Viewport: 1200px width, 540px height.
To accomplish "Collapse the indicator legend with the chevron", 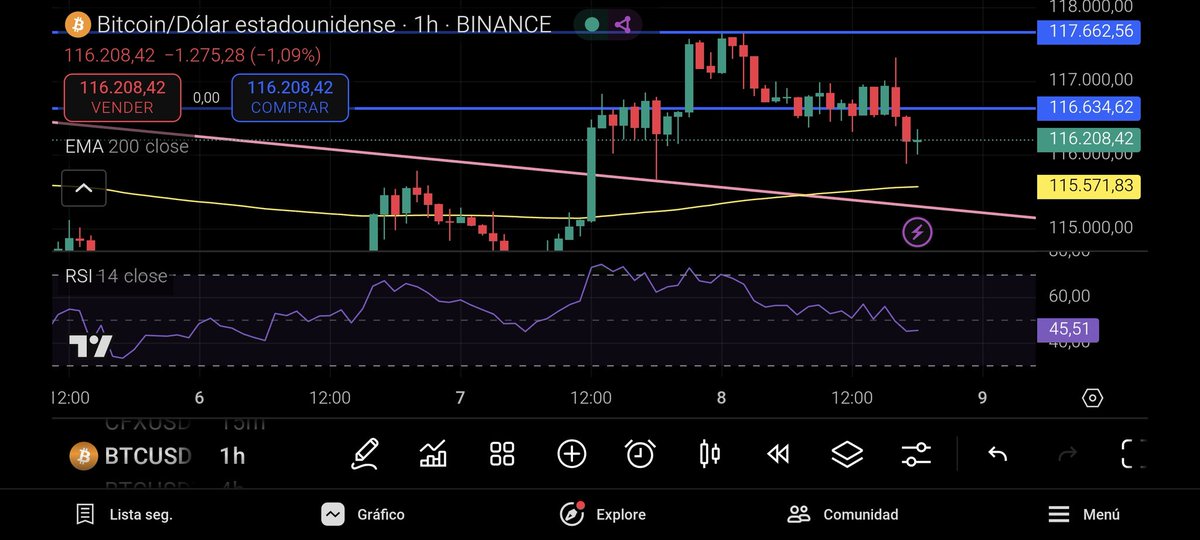I will [84, 188].
